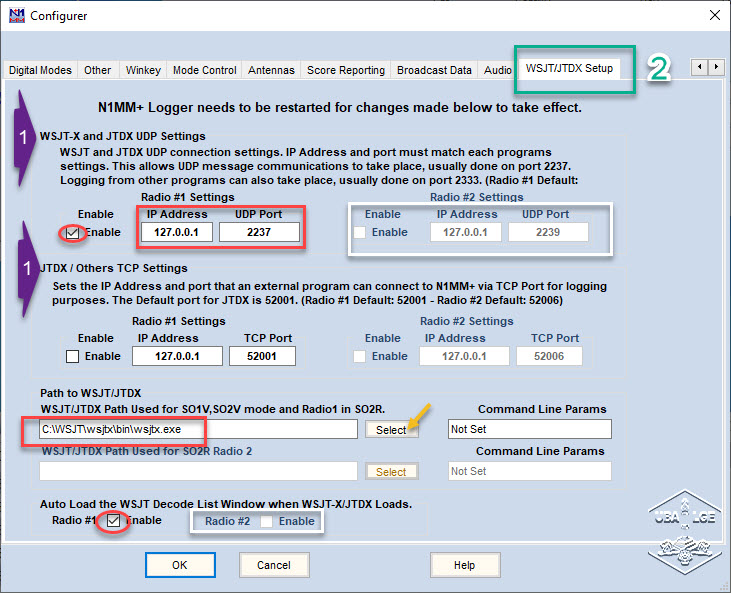Viewport: 731px width, 593px height.
Task: Click TCP Port field showing 52001
Action: [x=262, y=356]
